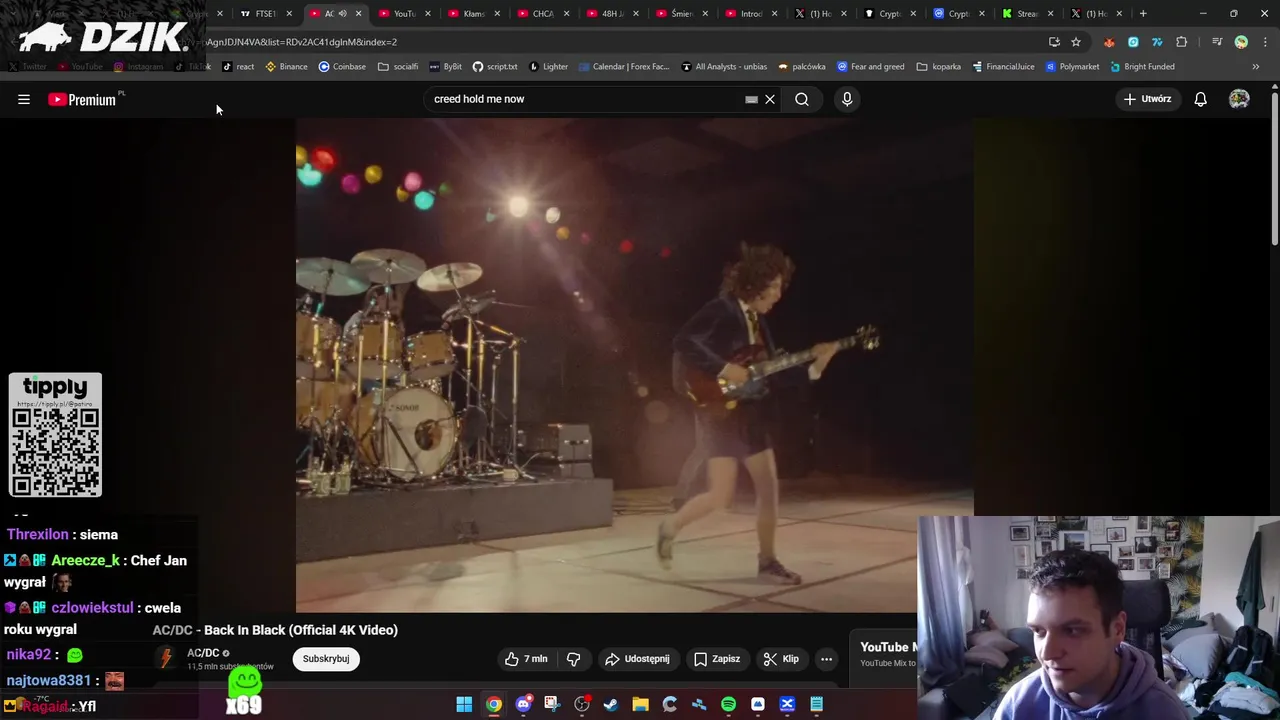Viewport: 1280px width, 720px height.
Task: Open the All Analysts - unbias bookmark
Action: pyautogui.click(x=724, y=67)
